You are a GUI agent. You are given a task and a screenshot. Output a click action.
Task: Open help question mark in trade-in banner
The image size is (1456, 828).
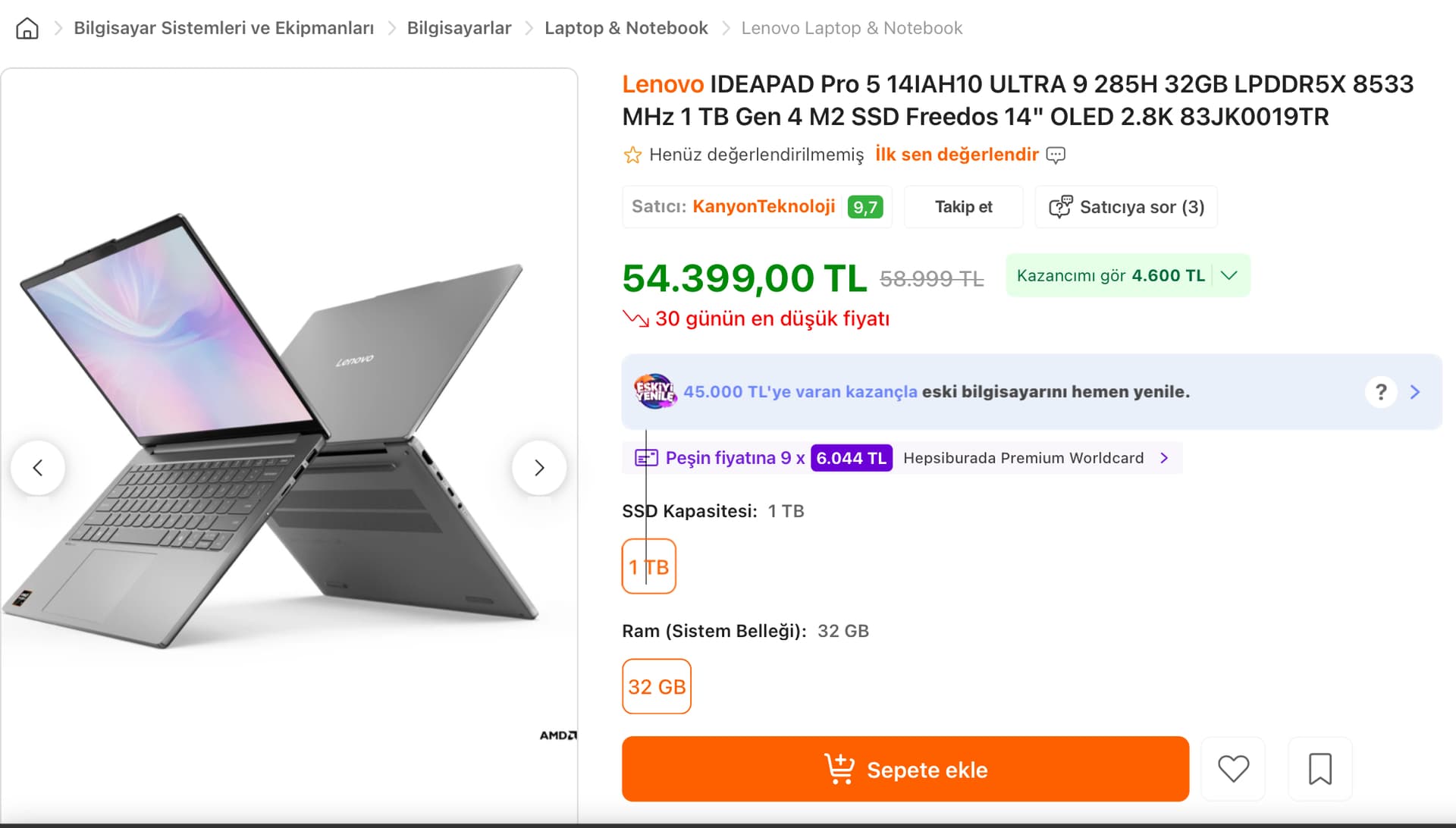pos(1381,392)
